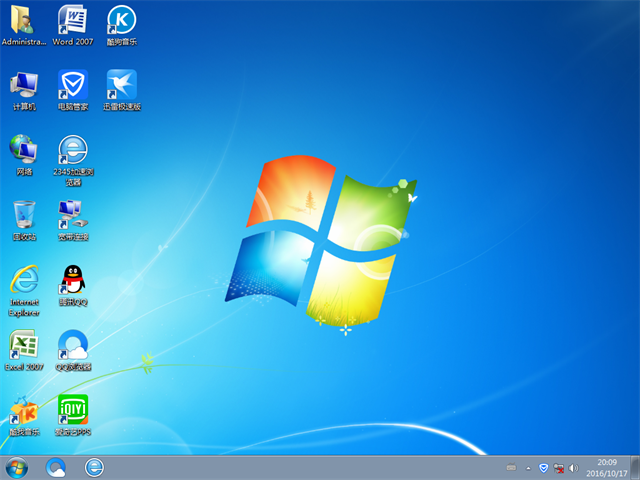Open the Tencent QQ penguin shortcut
Screen dimensions: 640x480
click(72, 280)
